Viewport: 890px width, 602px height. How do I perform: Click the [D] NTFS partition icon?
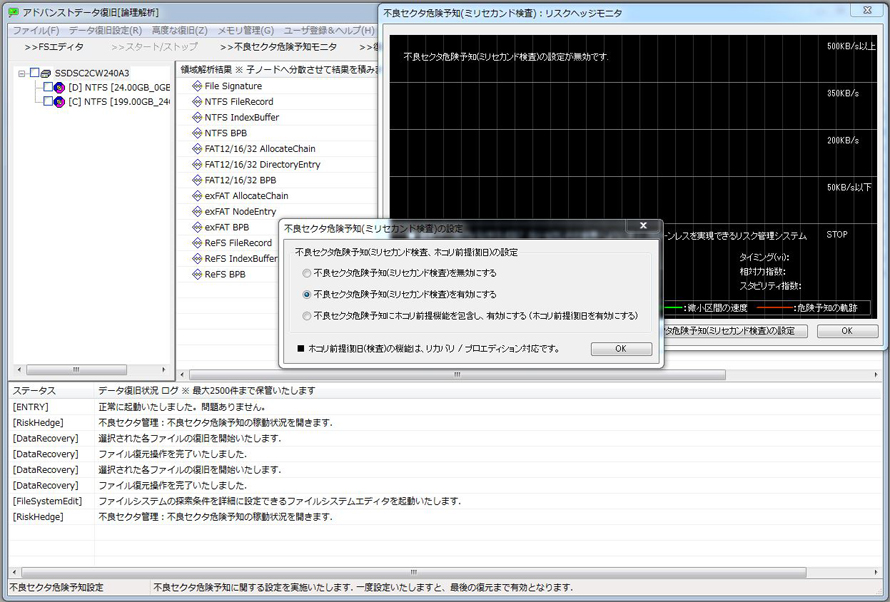(x=60, y=87)
